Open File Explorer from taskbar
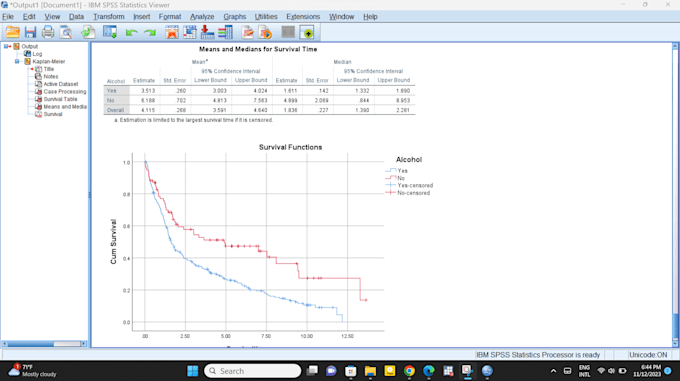 [370, 371]
